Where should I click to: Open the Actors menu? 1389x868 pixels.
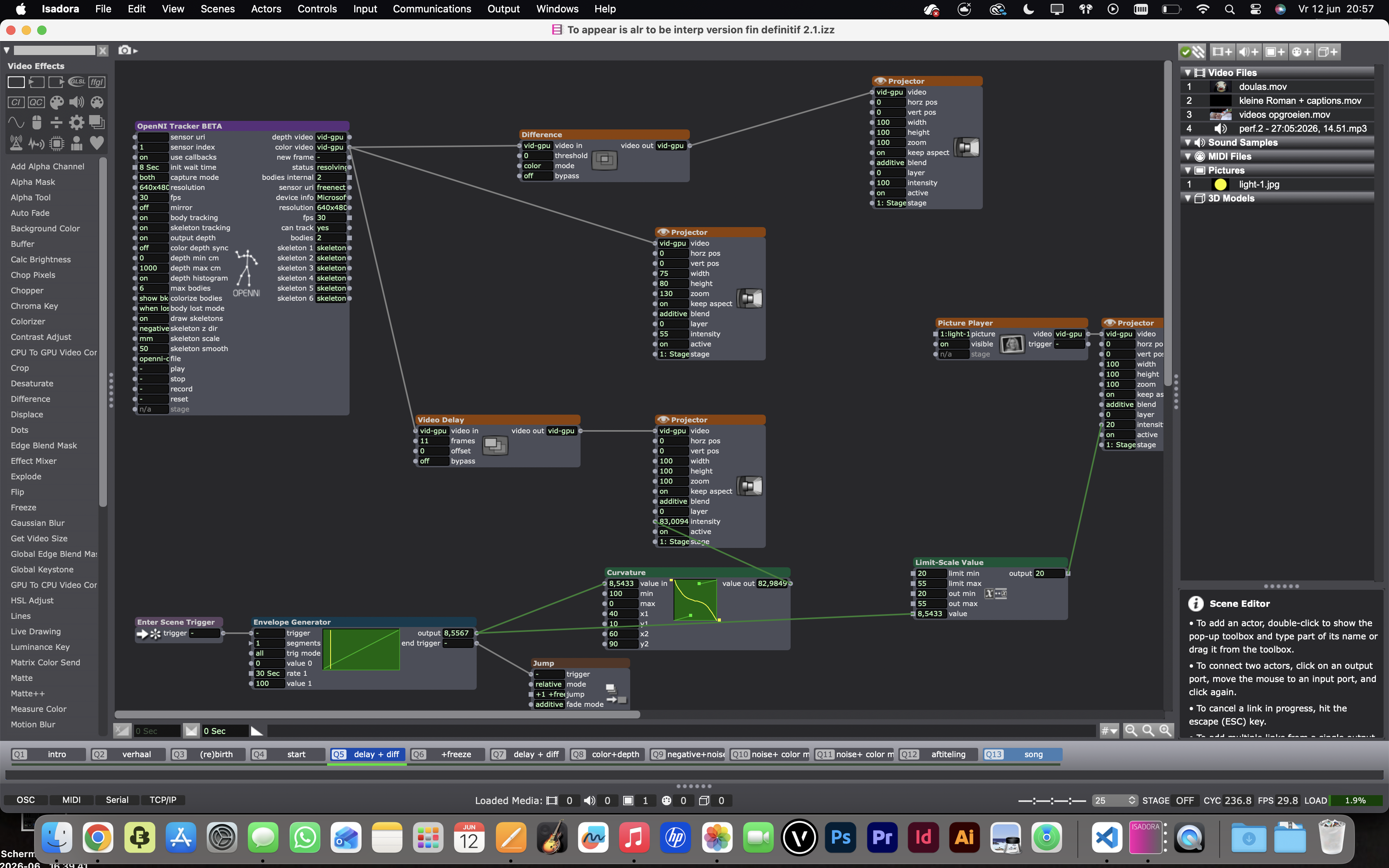click(x=266, y=9)
